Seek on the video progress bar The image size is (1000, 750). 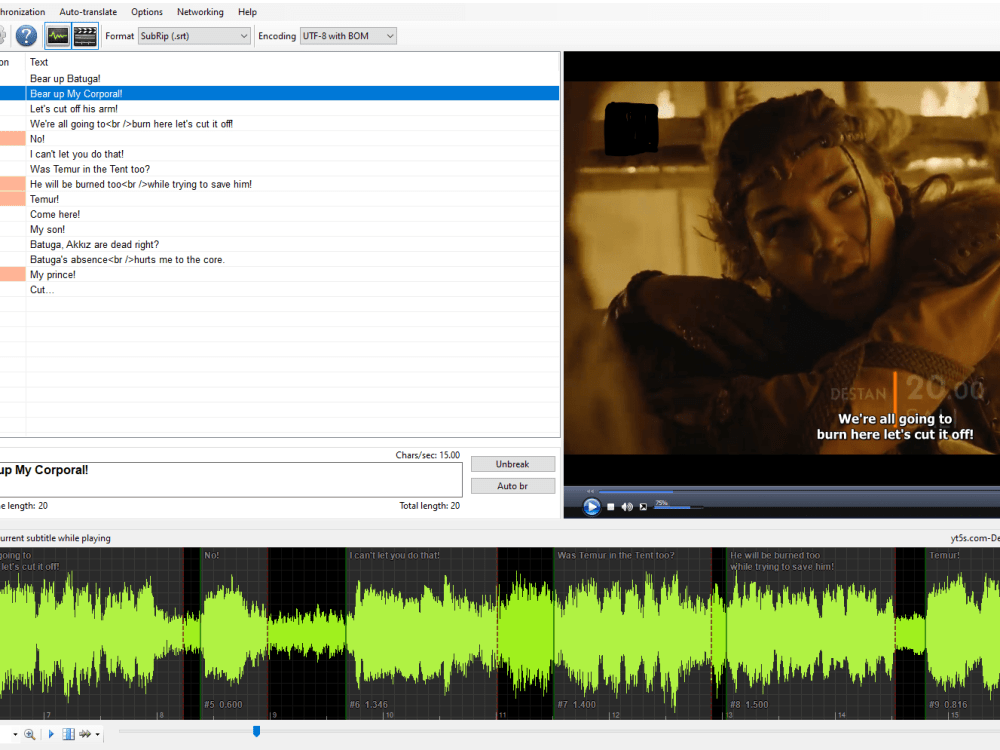pyautogui.click(x=798, y=492)
